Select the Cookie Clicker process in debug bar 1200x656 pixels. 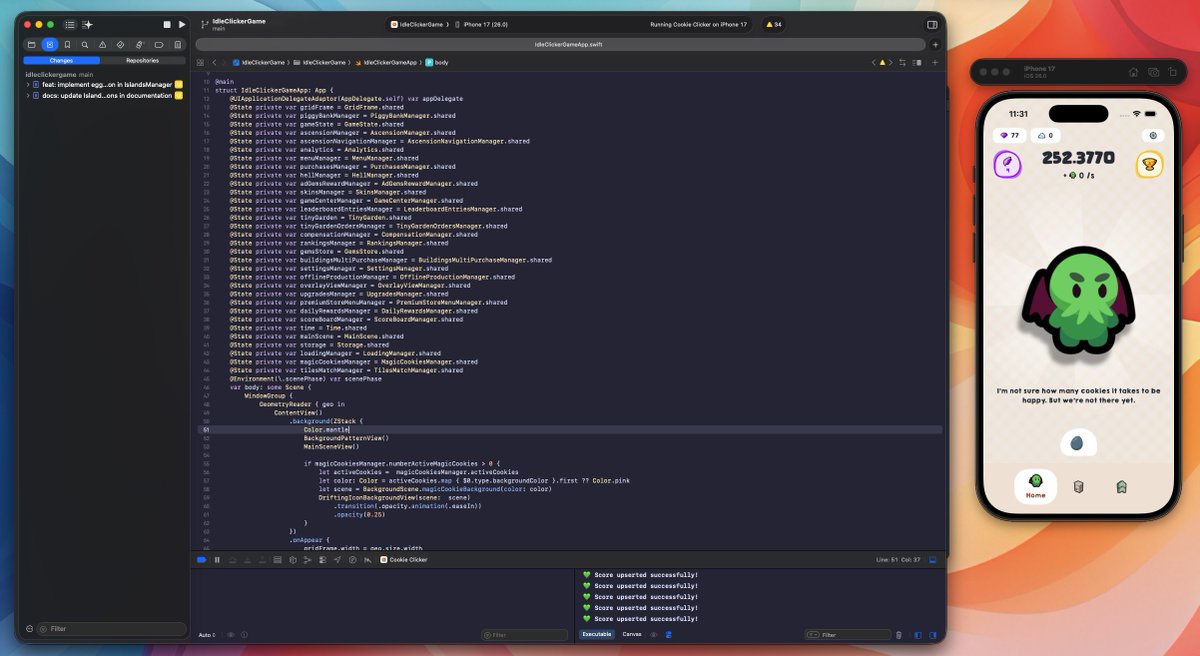coord(404,560)
